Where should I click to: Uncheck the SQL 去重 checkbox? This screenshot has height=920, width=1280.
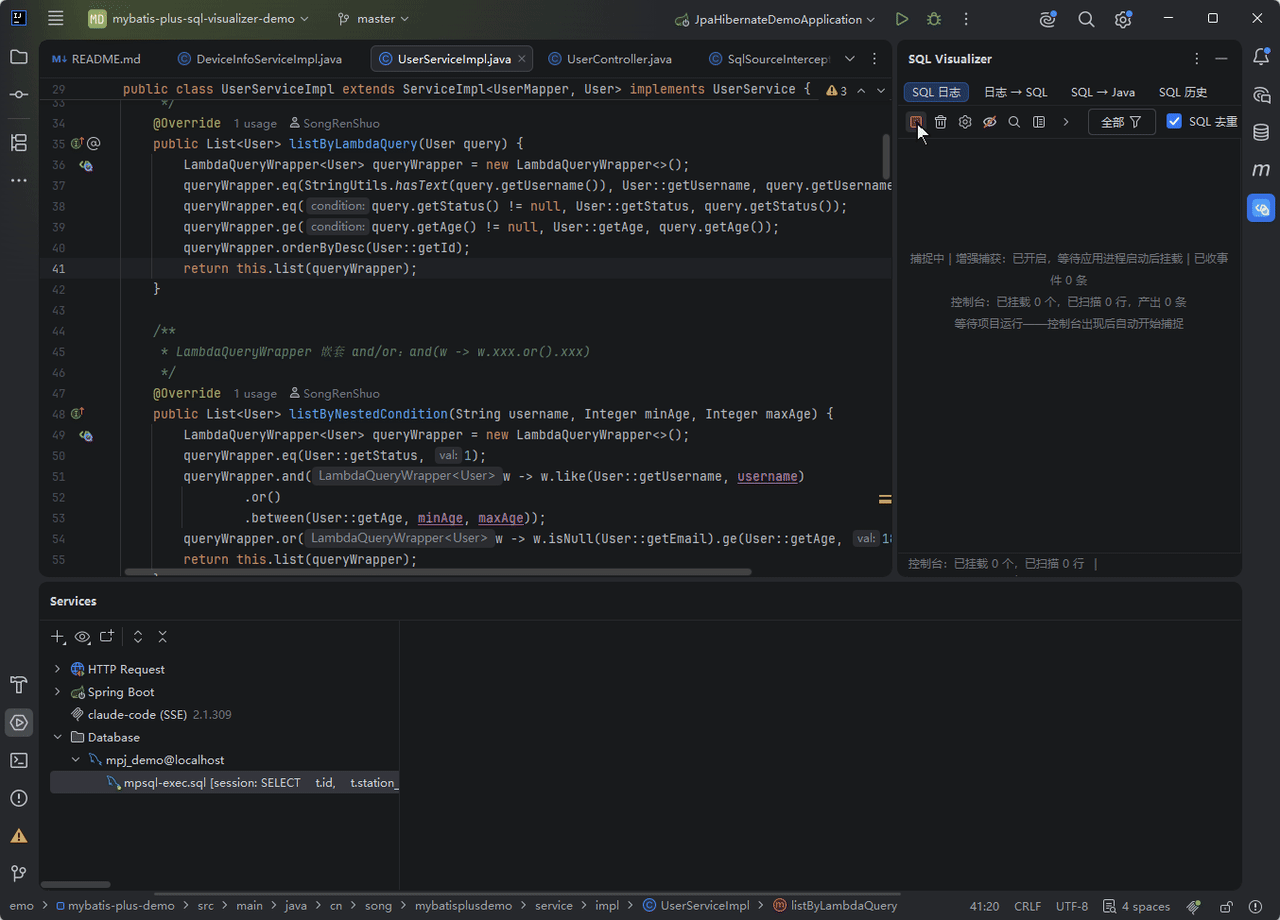pyautogui.click(x=1174, y=122)
